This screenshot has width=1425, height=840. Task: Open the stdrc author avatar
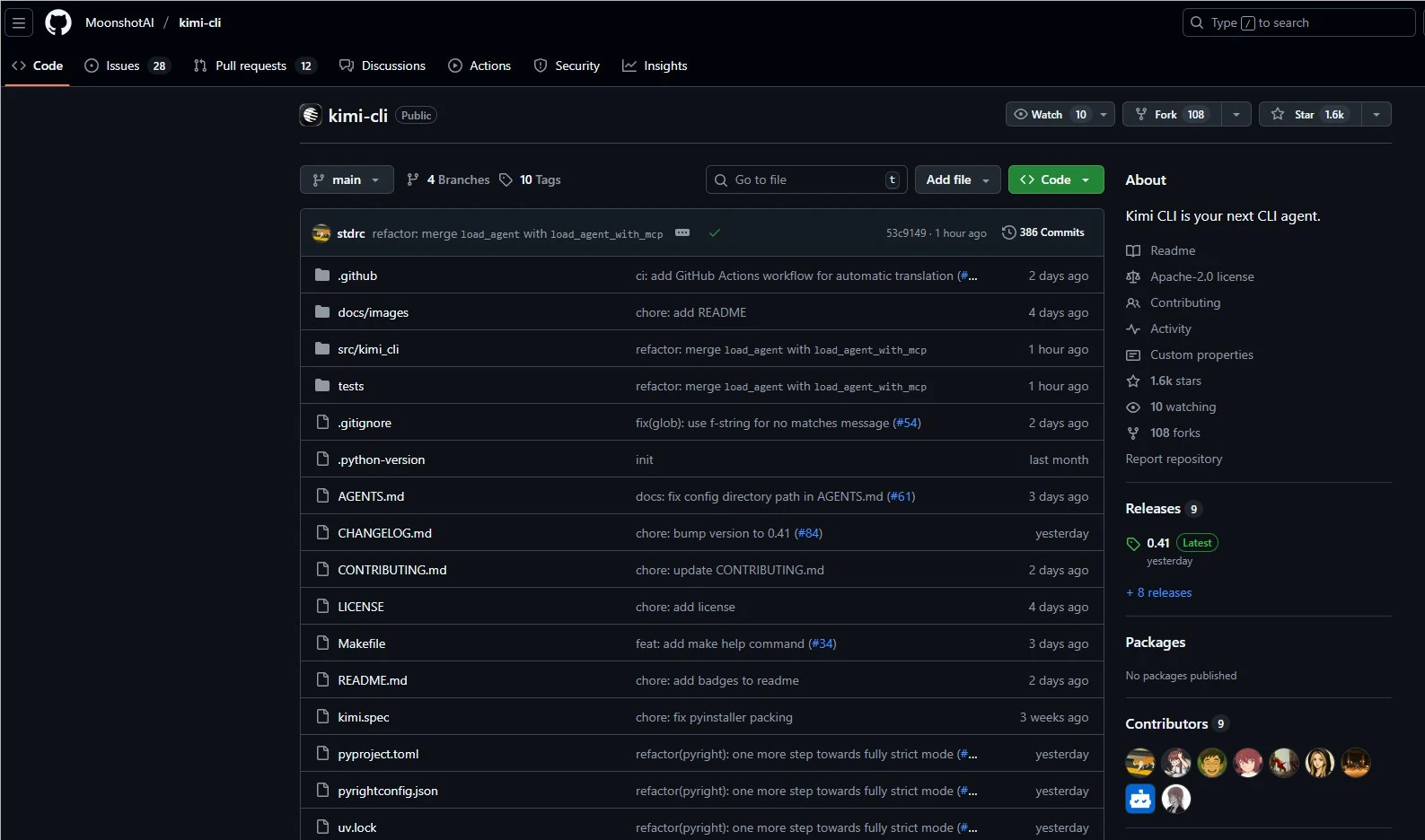321,233
